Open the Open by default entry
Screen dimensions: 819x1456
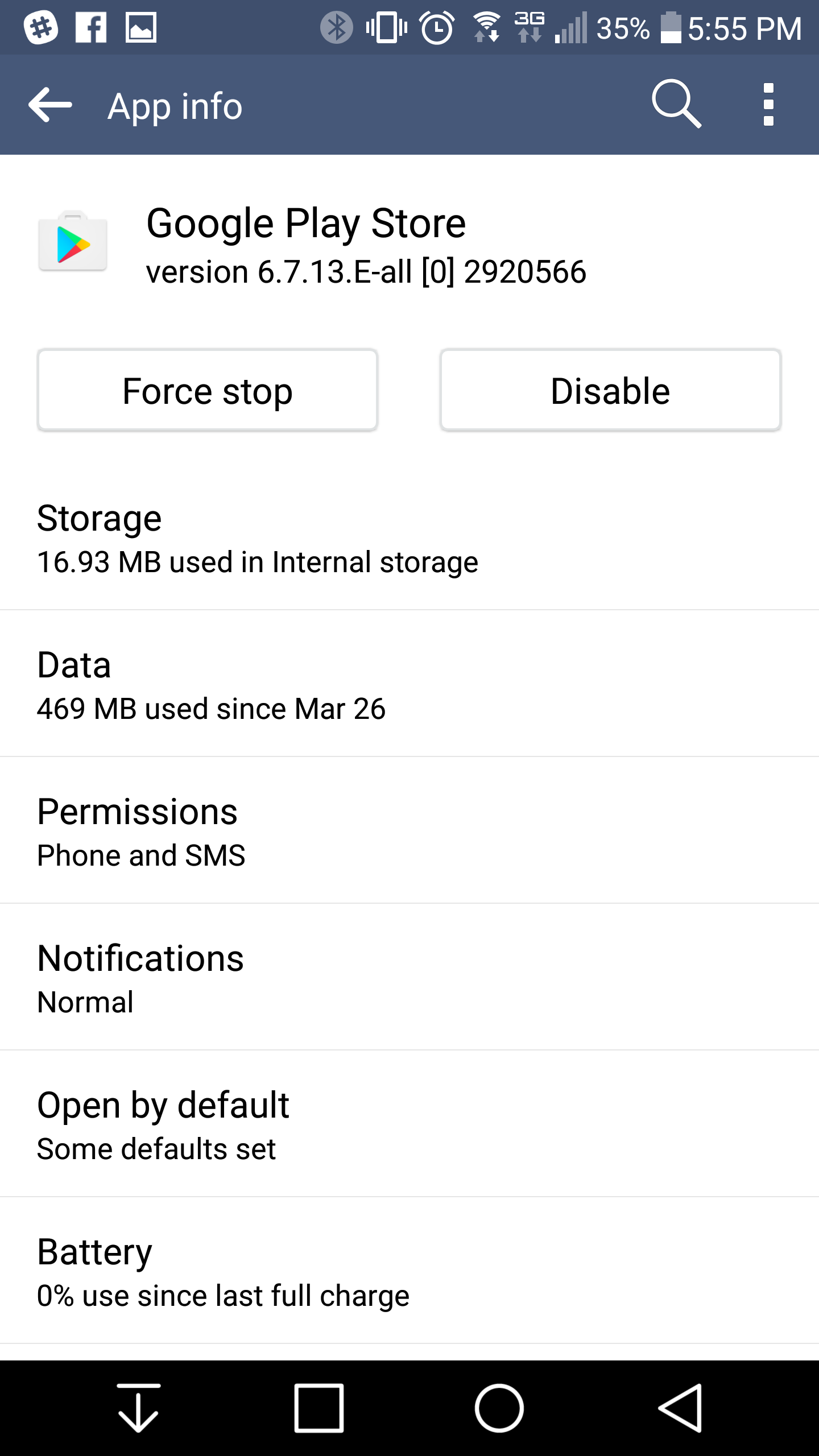pyautogui.click(x=409, y=1126)
